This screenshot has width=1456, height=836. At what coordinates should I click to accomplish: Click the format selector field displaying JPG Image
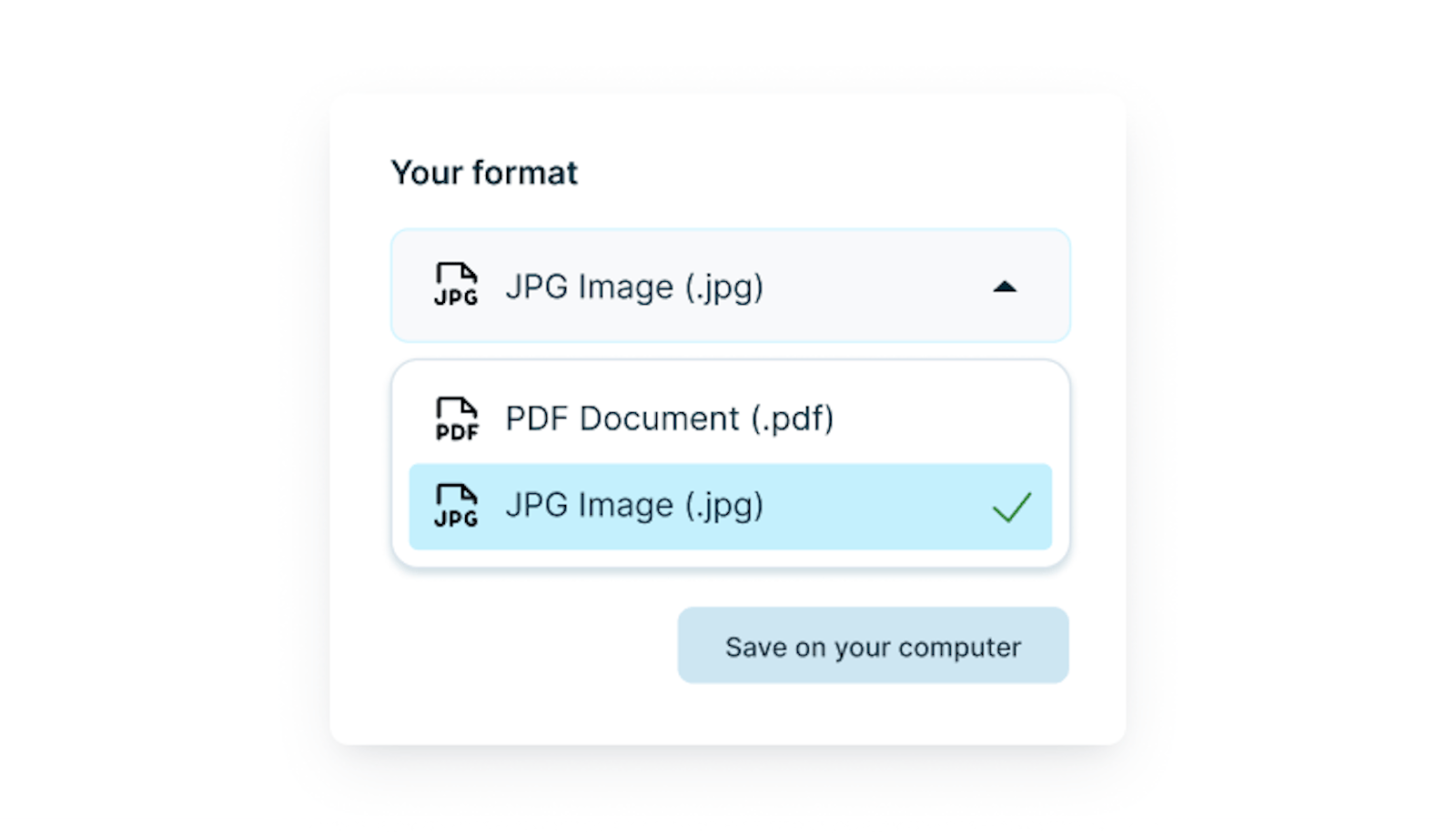coord(733,286)
